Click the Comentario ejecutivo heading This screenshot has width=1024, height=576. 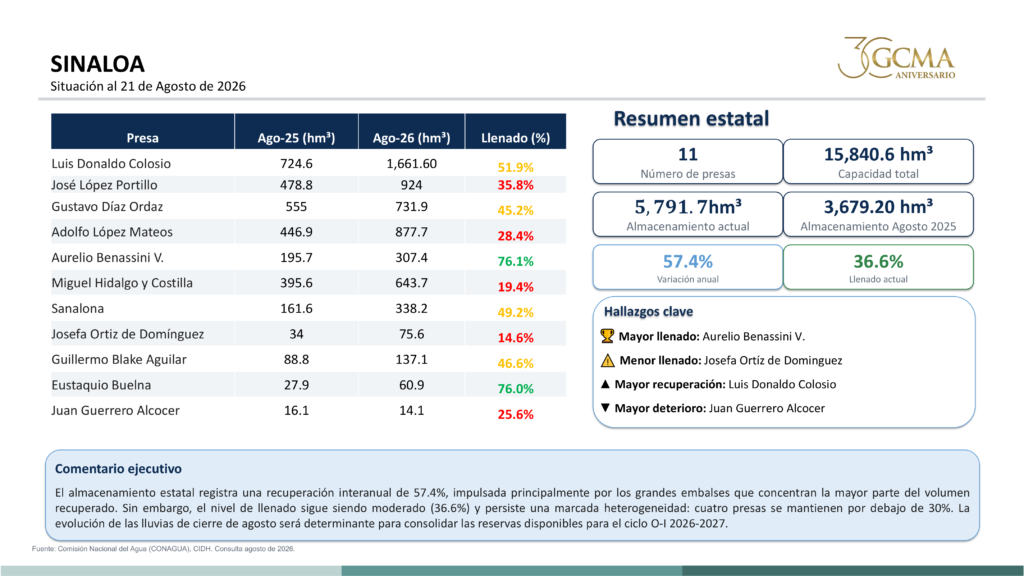[x=118, y=469]
